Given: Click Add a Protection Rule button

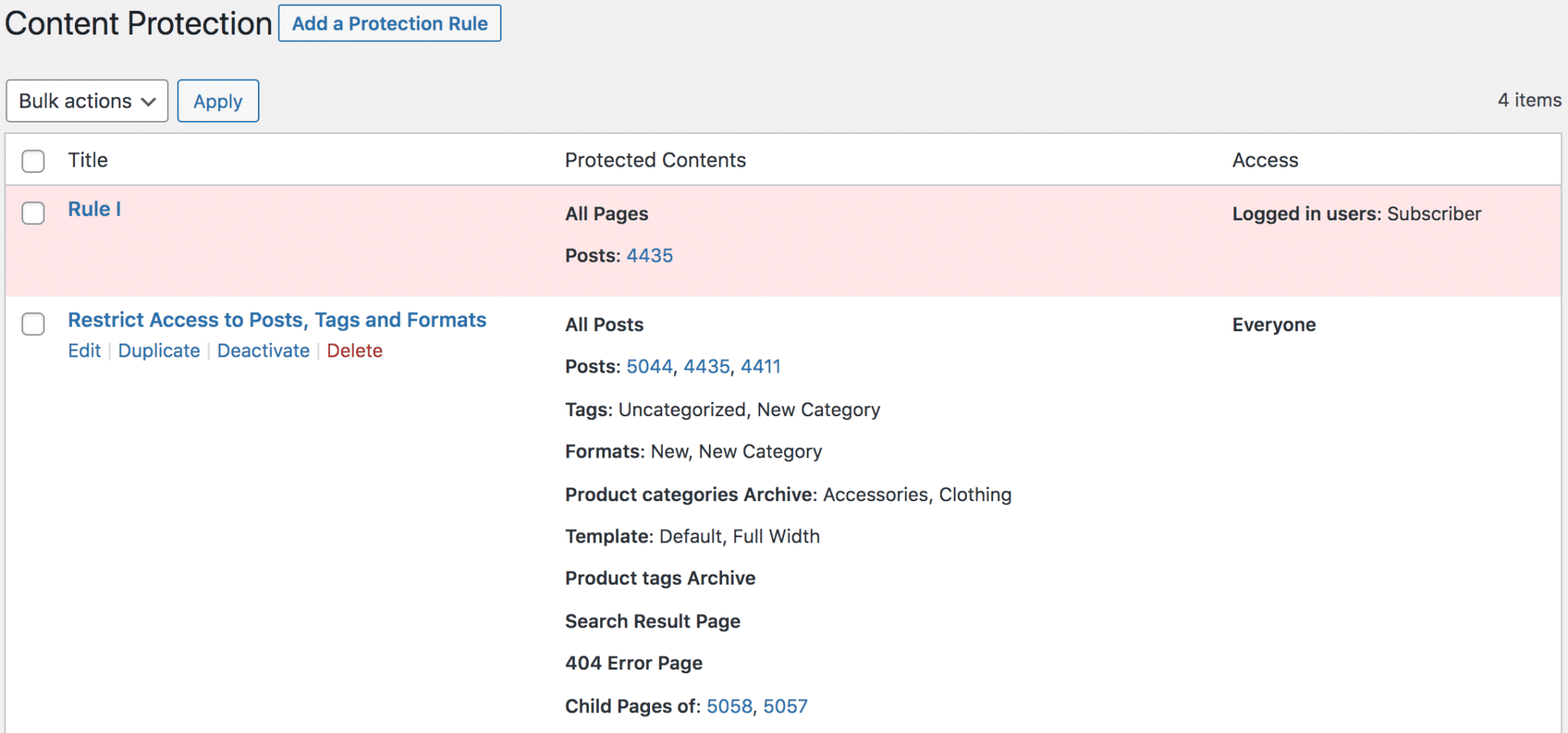Looking at the screenshot, I should click(390, 24).
